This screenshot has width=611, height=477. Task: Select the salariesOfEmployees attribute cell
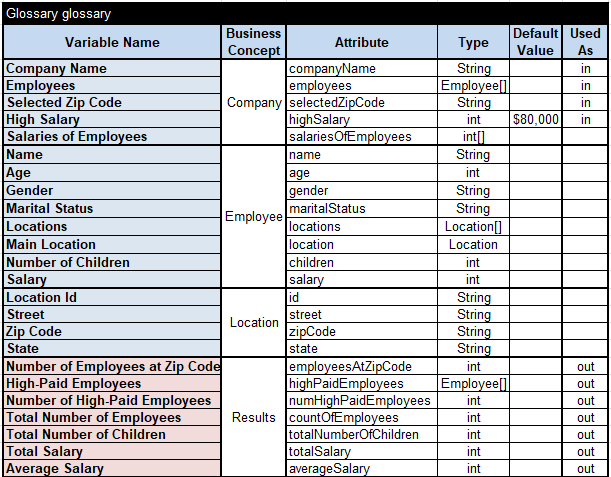361,137
